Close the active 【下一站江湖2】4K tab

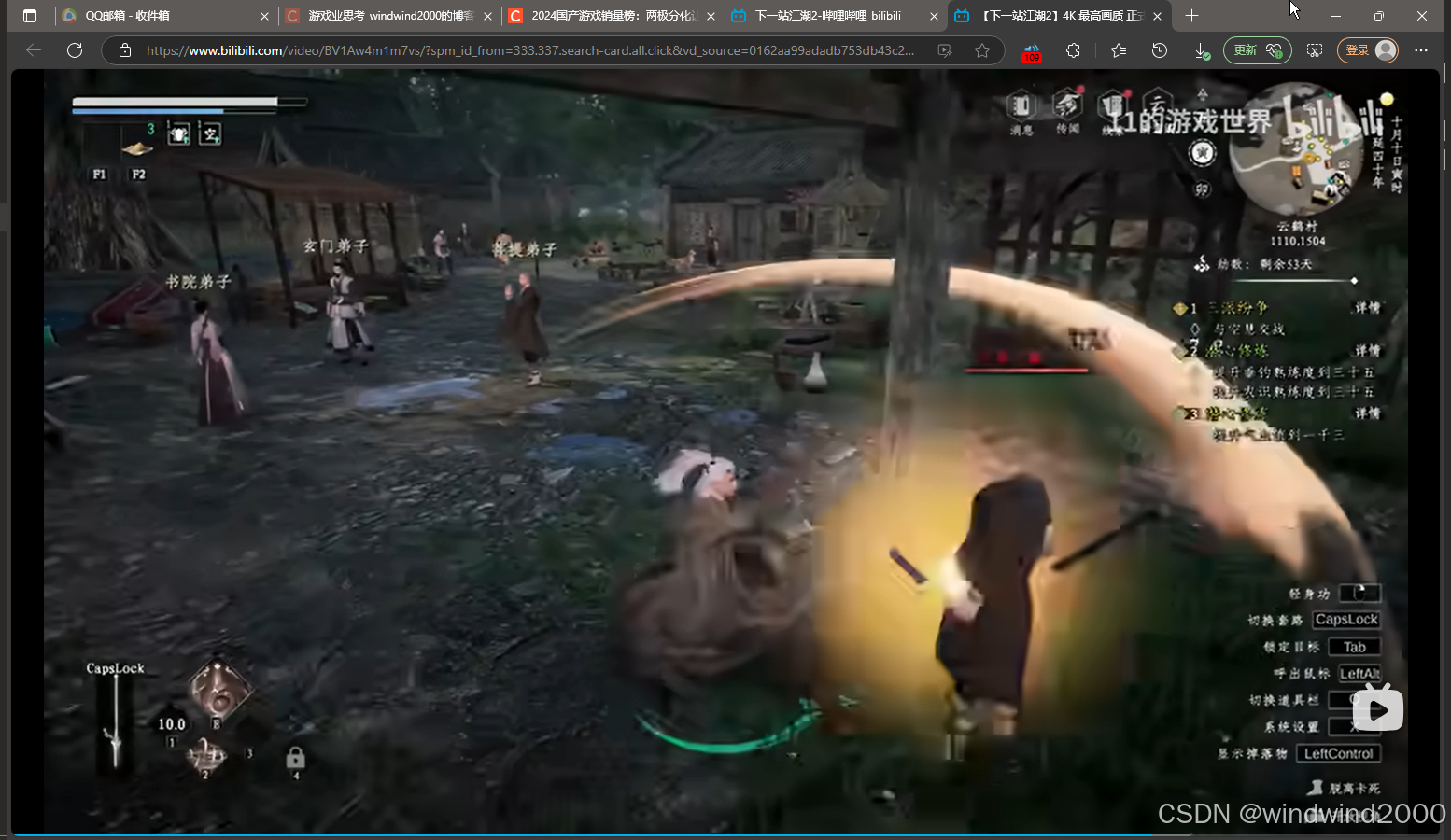[x=1158, y=16]
